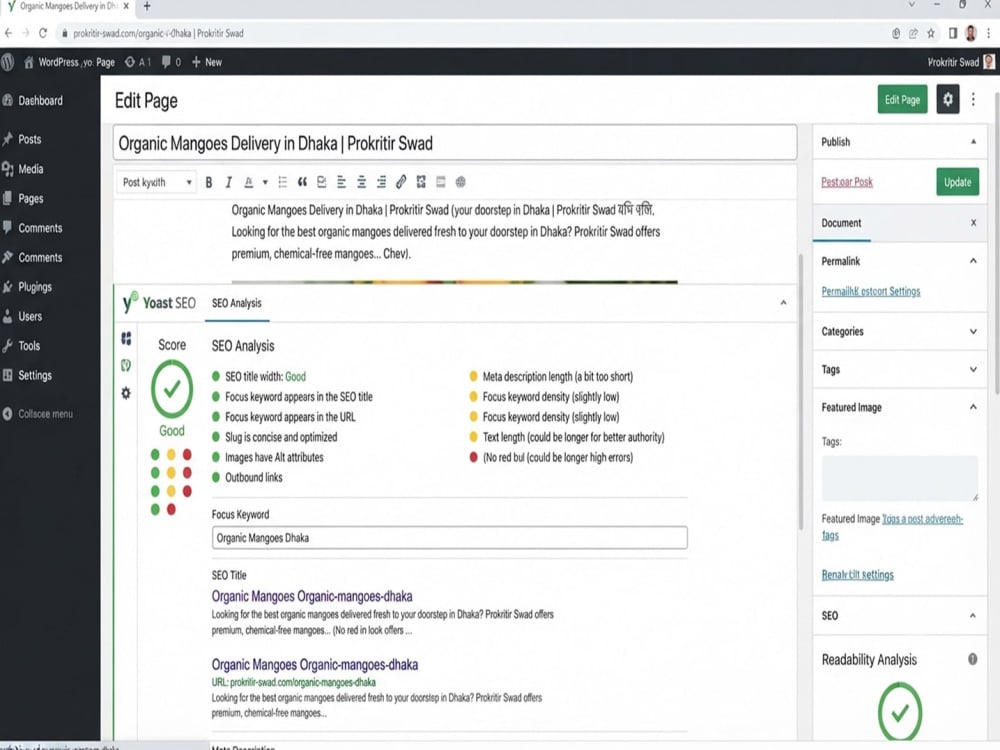The width and height of the screenshot is (1000, 750).
Task: Click the Focus Keyword input field
Action: click(450, 538)
